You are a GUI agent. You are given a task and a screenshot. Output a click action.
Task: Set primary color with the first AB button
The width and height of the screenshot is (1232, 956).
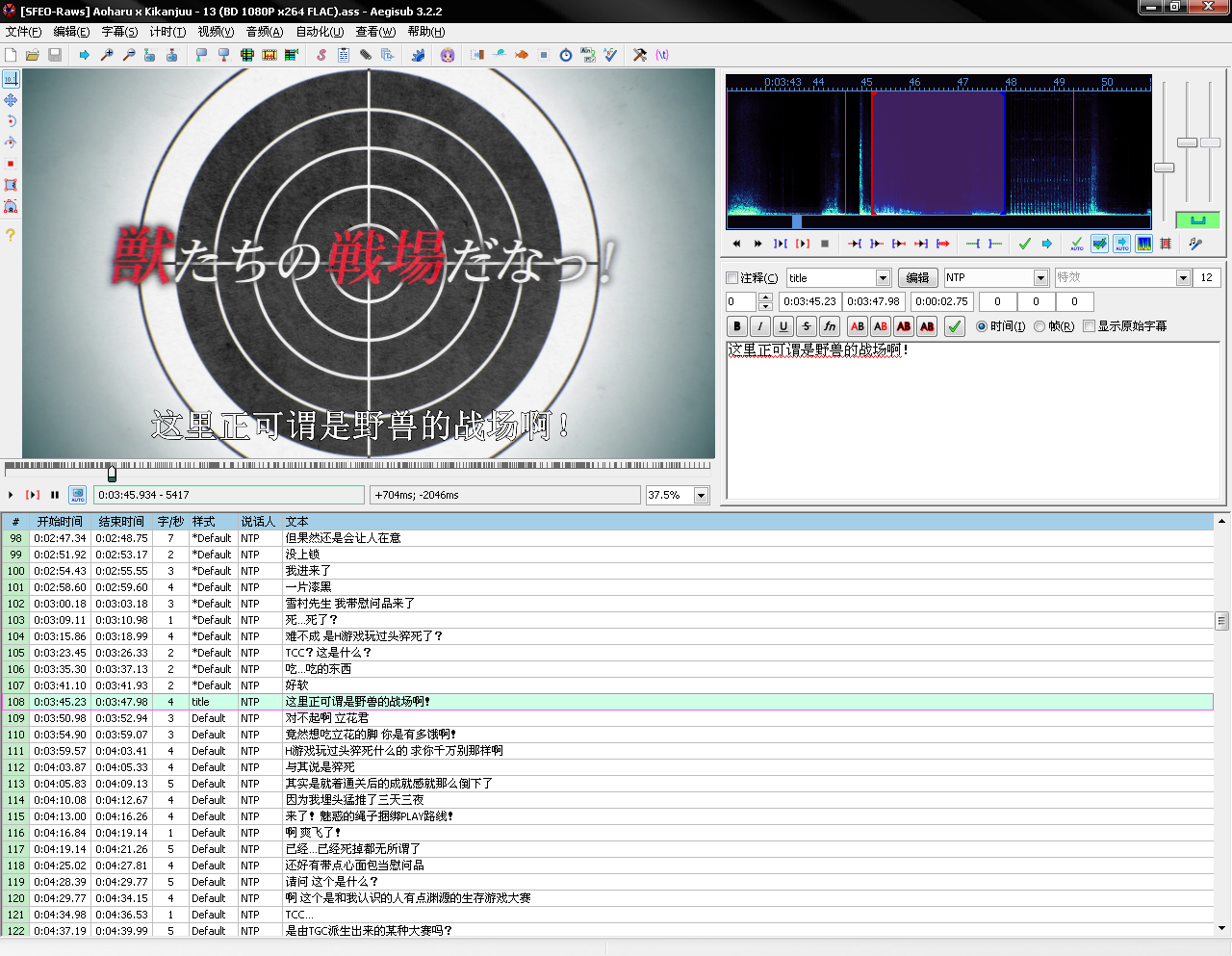(x=858, y=326)
